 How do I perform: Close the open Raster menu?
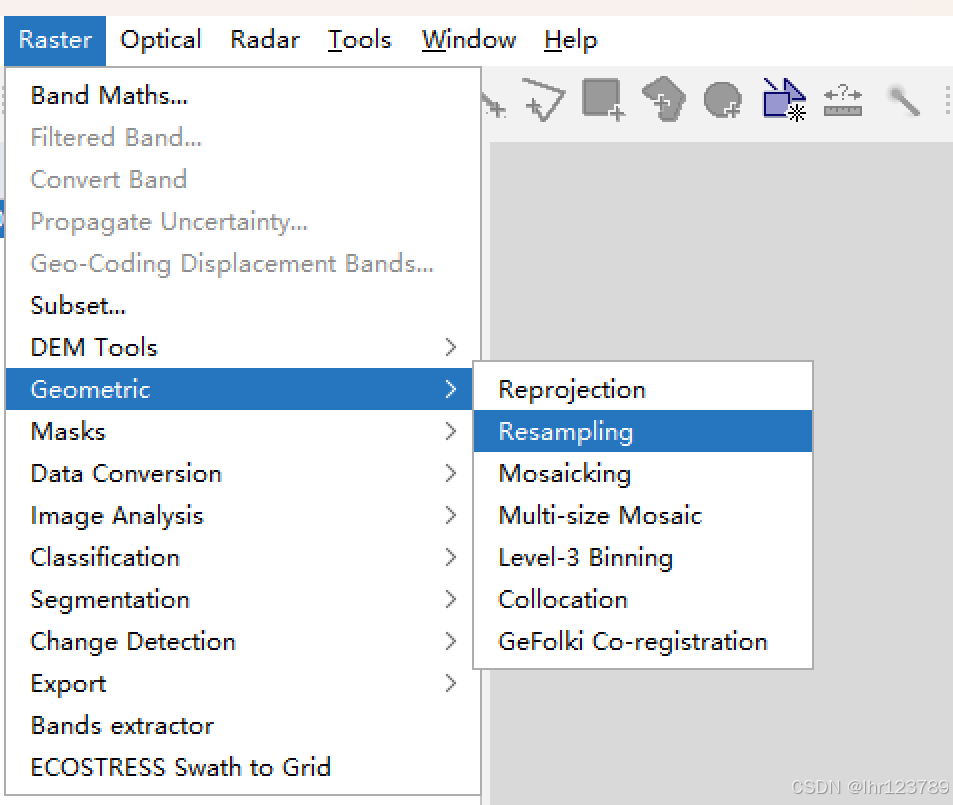55,40
